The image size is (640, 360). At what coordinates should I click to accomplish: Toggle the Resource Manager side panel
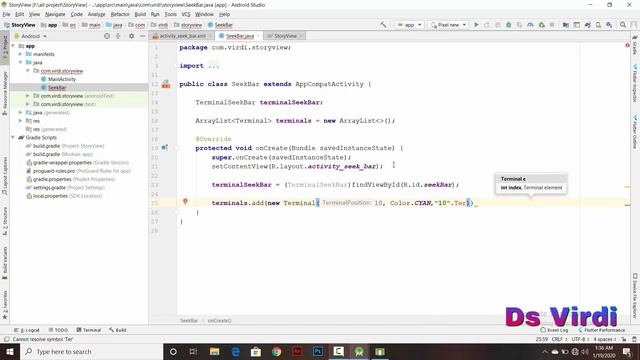[5, 93]
